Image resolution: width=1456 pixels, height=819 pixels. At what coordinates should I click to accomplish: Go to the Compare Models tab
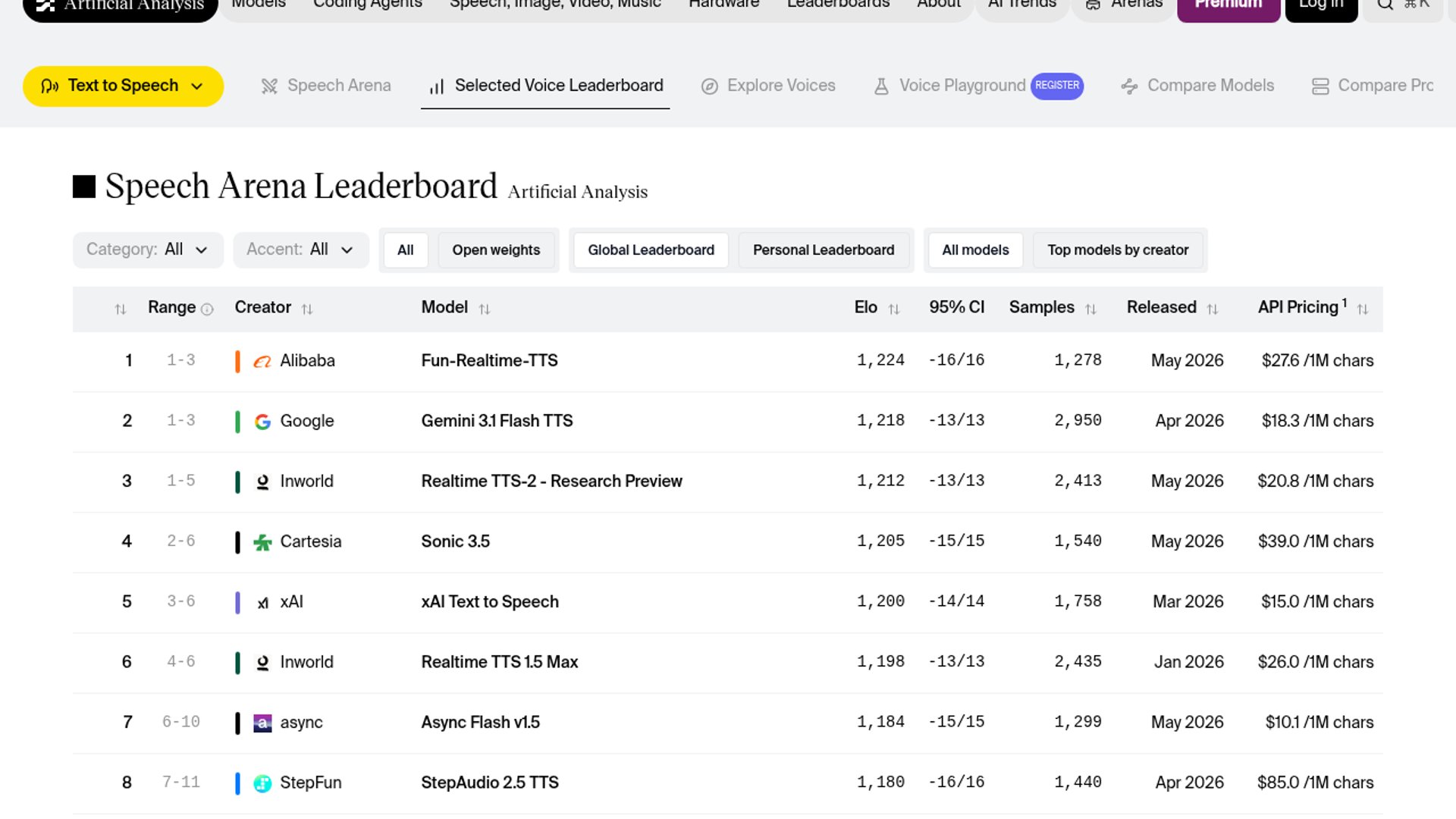pyautogui.click(x=1197, y=86)
